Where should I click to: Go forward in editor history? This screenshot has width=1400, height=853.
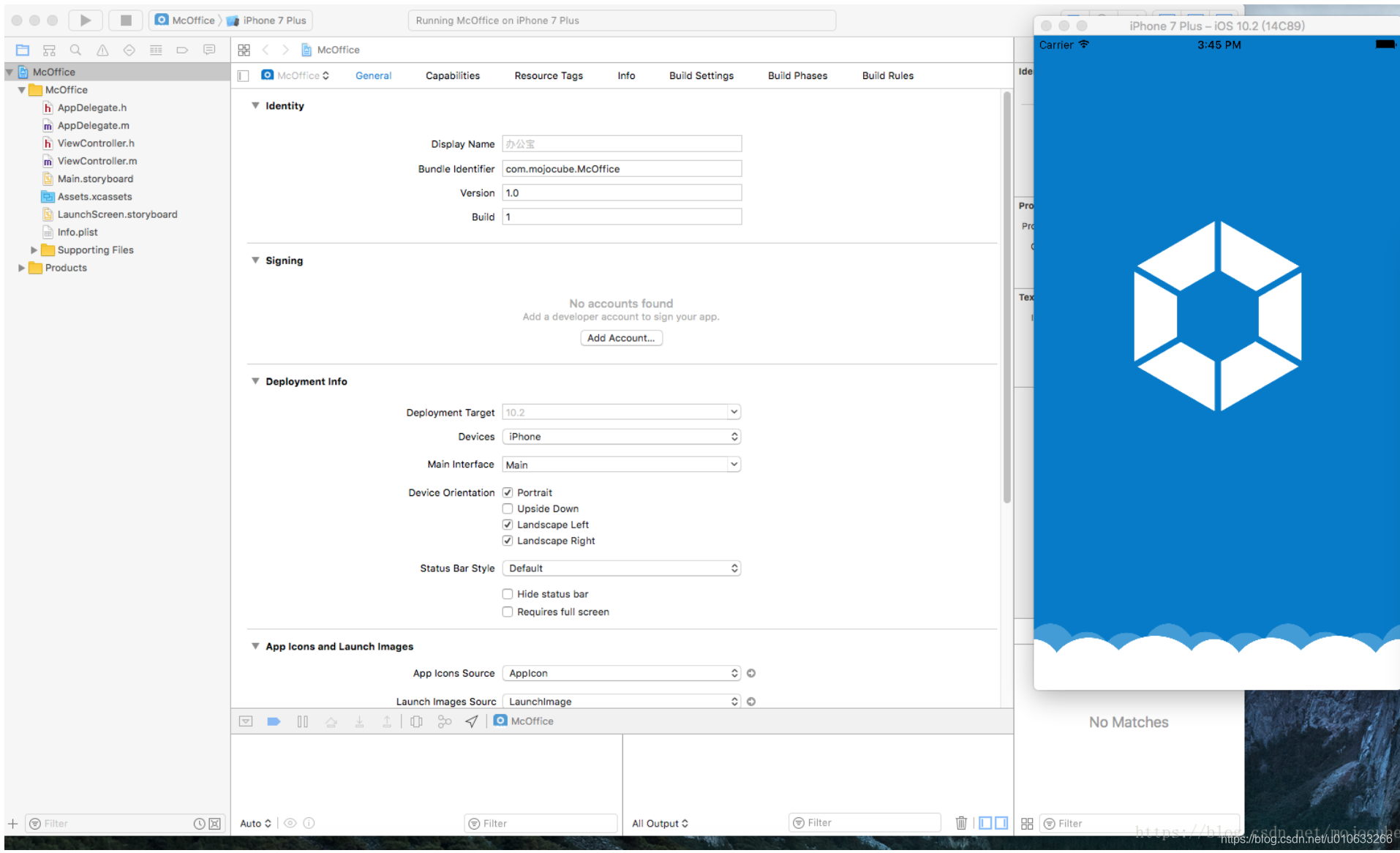point(285,50)
